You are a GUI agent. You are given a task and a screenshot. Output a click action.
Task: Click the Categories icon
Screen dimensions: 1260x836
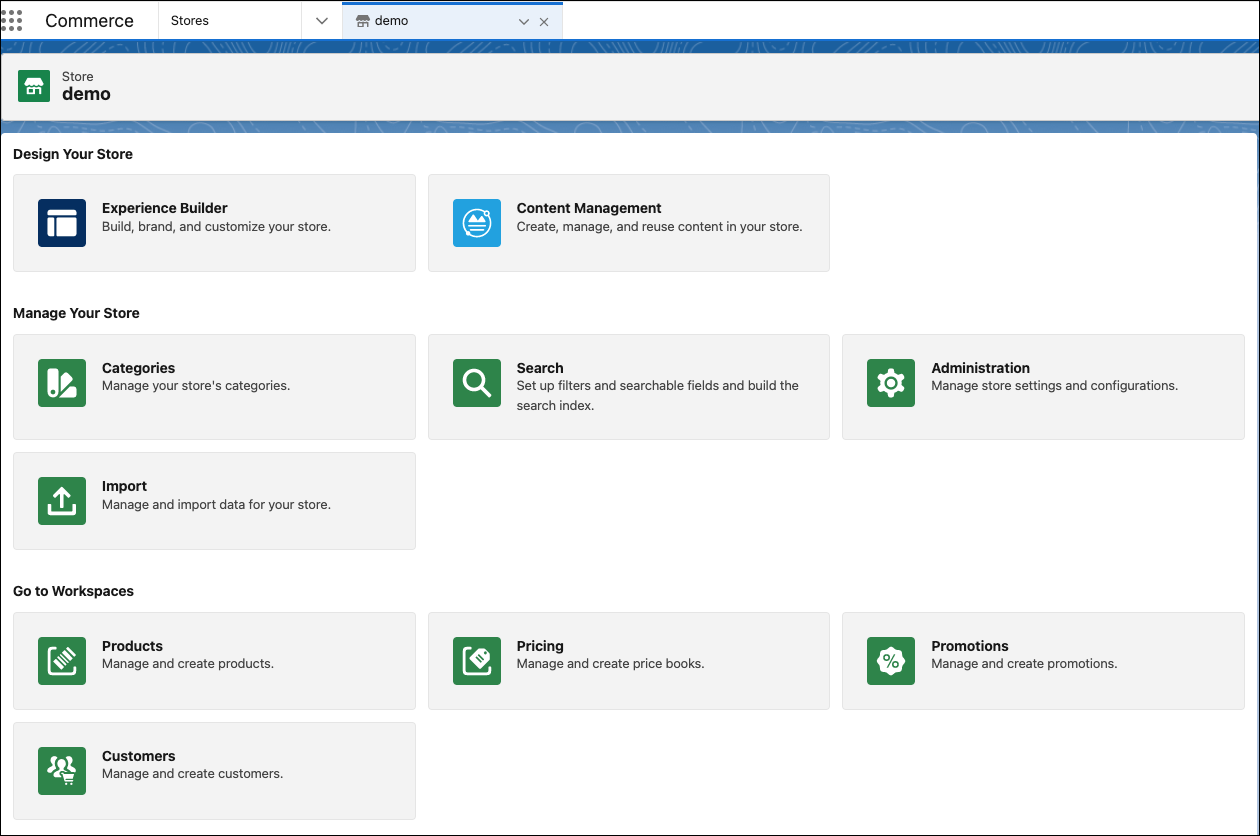pos(62,383)
